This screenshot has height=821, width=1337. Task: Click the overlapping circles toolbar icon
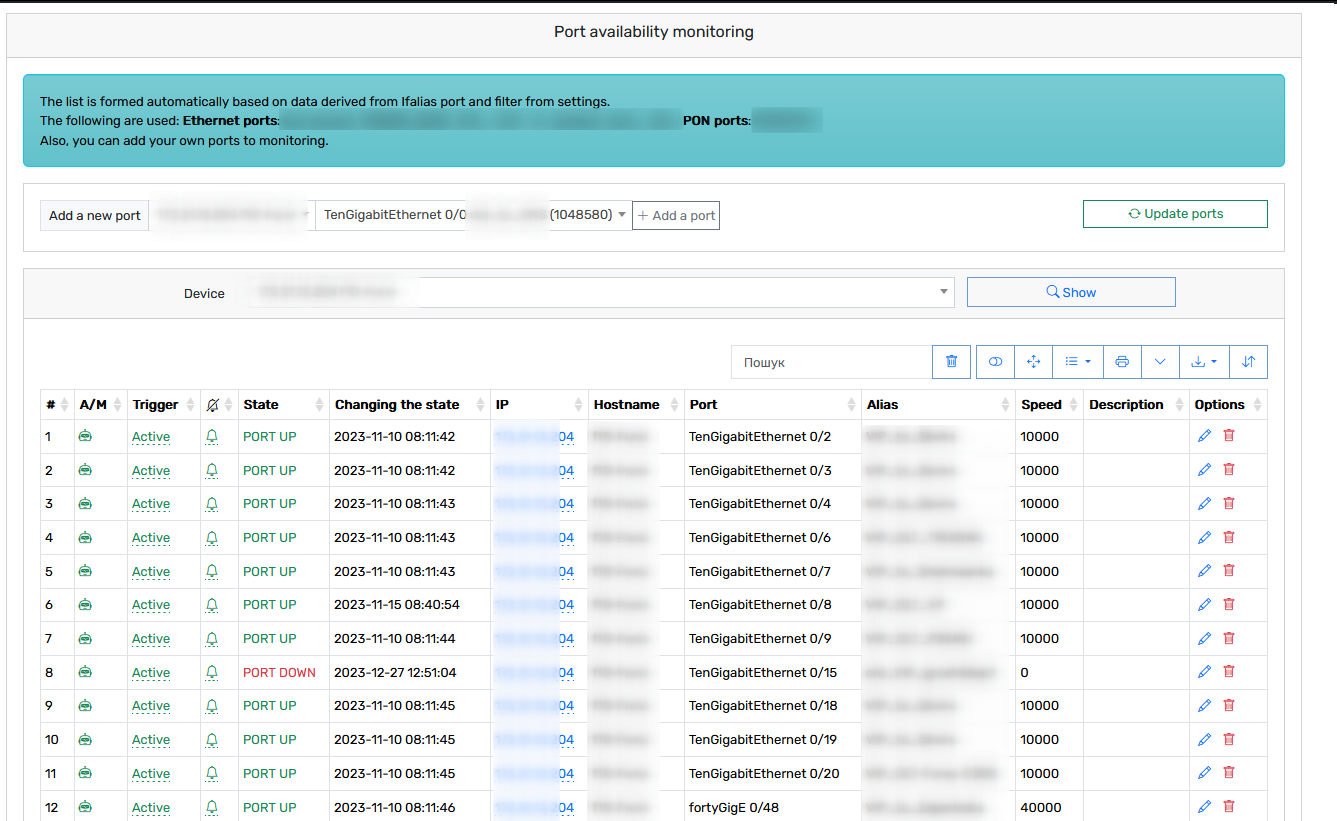[995, 362]
